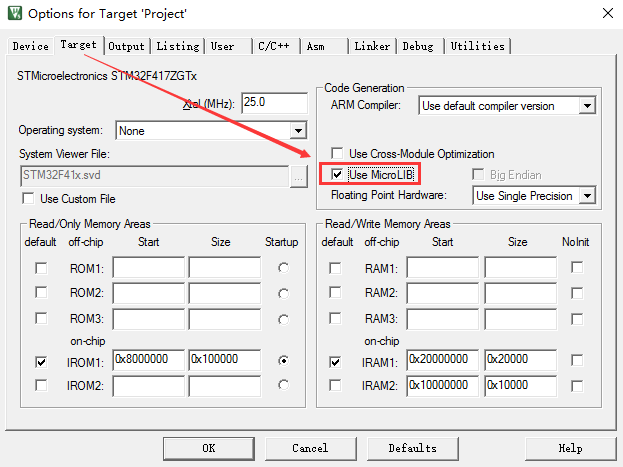Click the IRAM2 Size field 0x10000

pos(520,386)
